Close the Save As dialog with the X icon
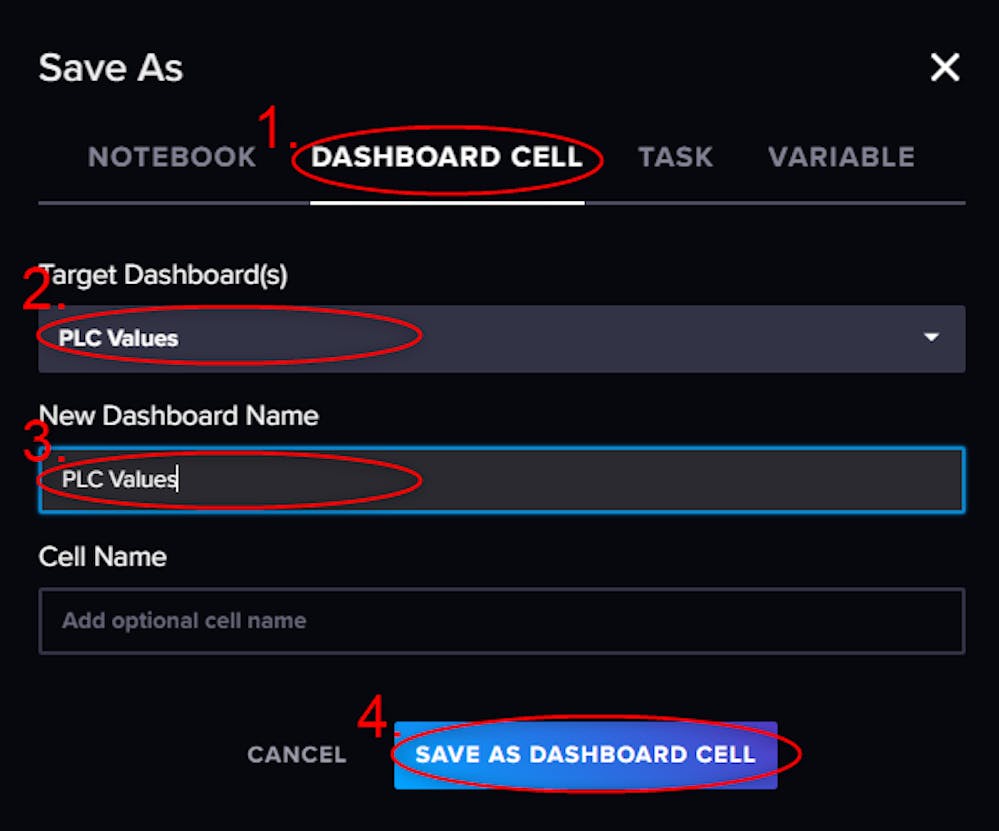The image size is (999, 831). point(945,67)
